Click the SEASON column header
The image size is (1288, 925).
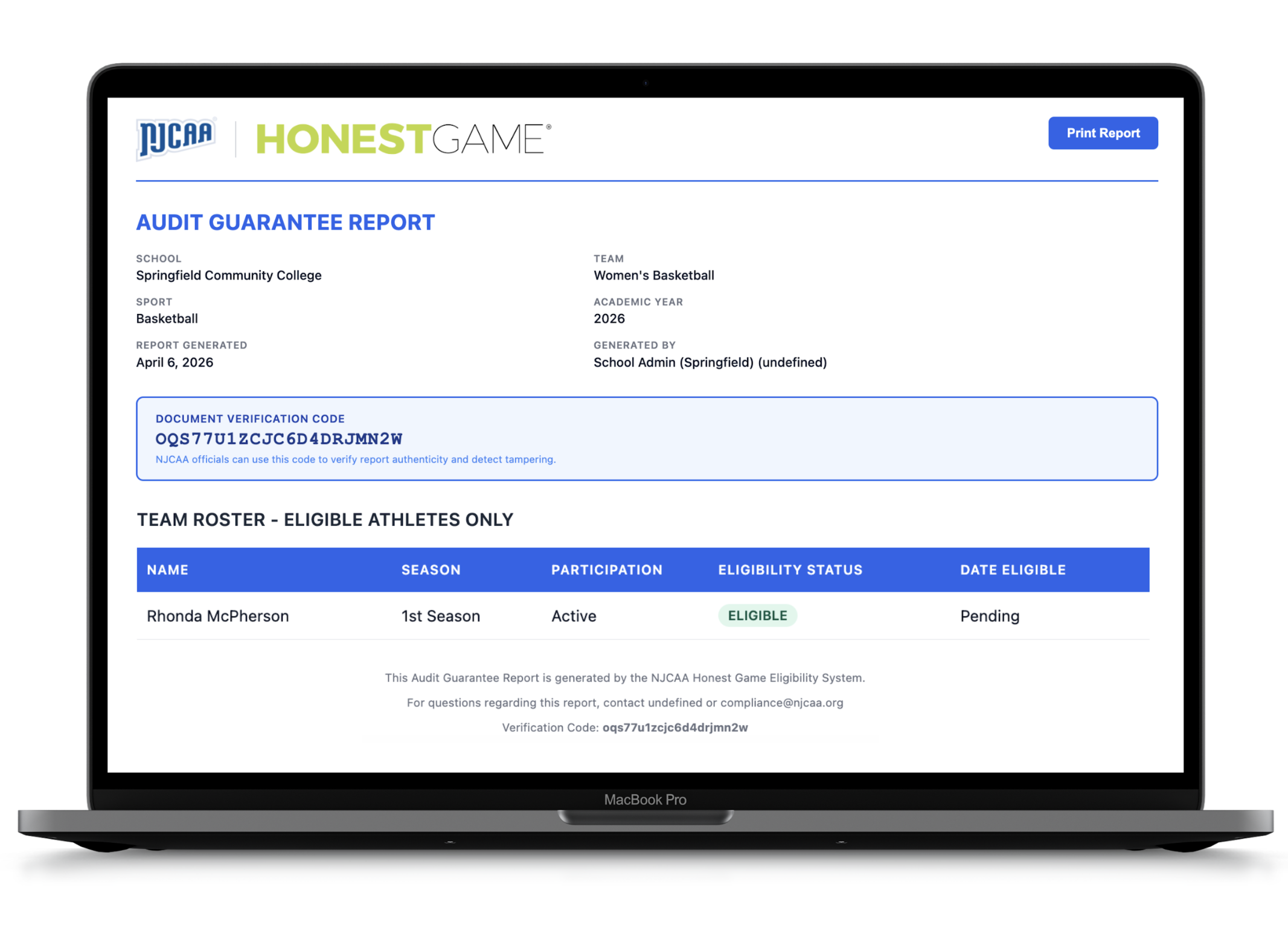(x=431, y=569)
